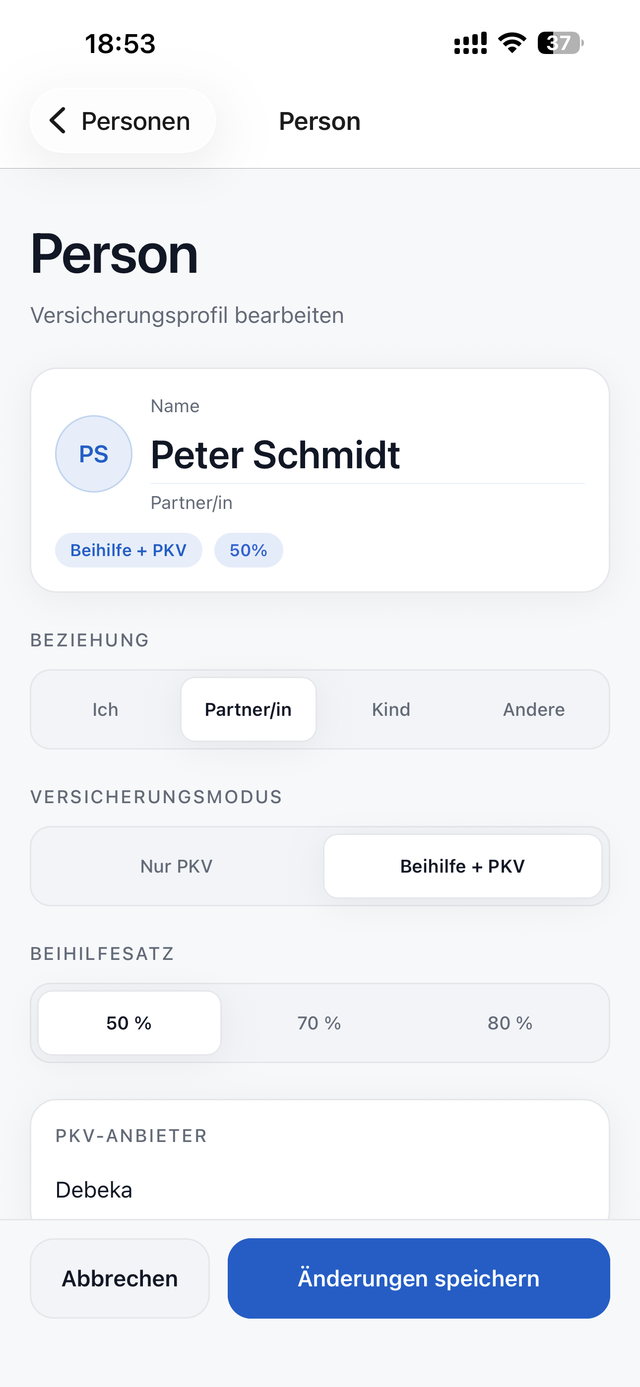Select the 80 % Beihilfesatz segment
Screen dimensions: 640x1387
[x=509, y=1023]
